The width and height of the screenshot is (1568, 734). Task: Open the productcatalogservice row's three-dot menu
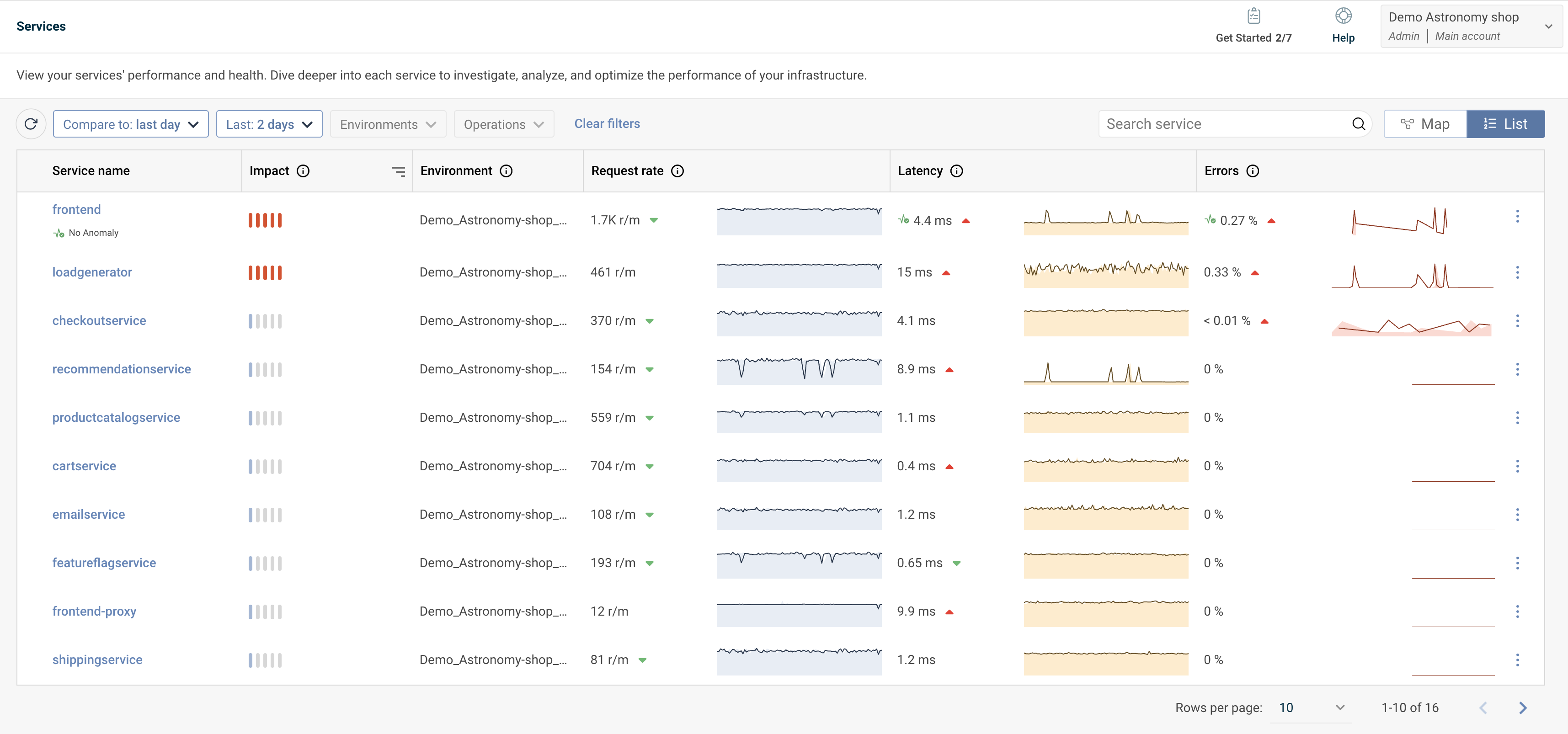click(x=1517, y=418)
